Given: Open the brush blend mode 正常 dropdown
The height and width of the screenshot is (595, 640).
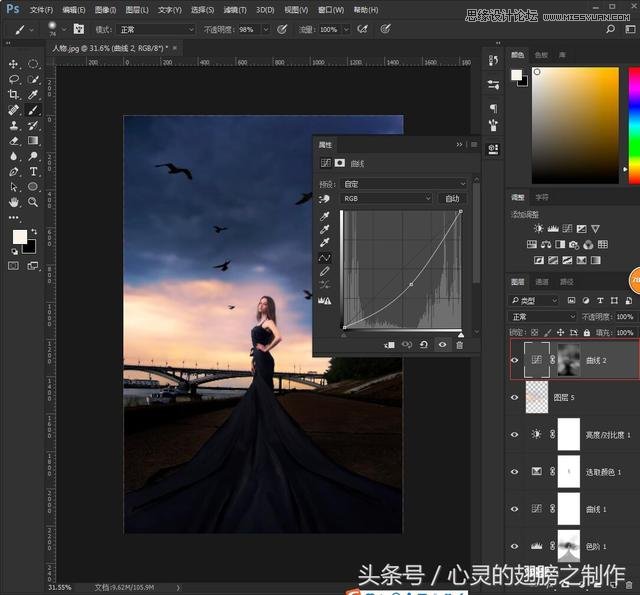Looking at the screenshot, I should pos(156,29).
